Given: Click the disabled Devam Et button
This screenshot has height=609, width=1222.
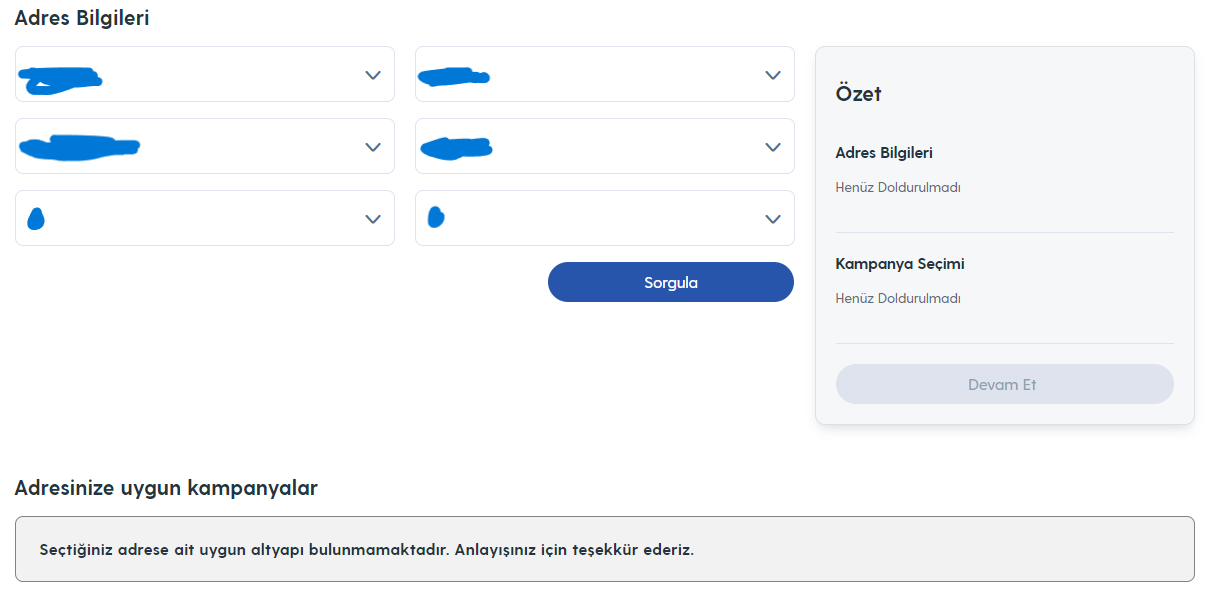Looking at the screenshot, I should pyautogui.click(x=1004, y=384).
